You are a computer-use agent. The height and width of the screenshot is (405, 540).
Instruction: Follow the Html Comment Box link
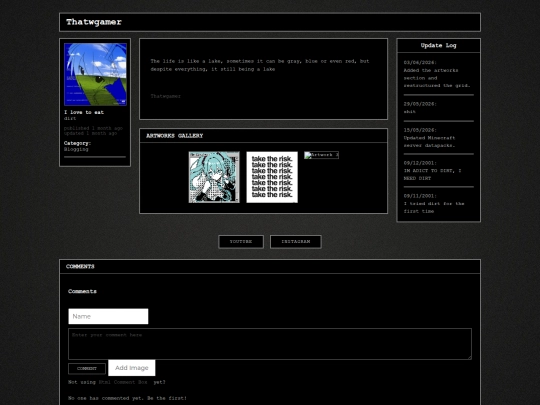tap(123, 382)
